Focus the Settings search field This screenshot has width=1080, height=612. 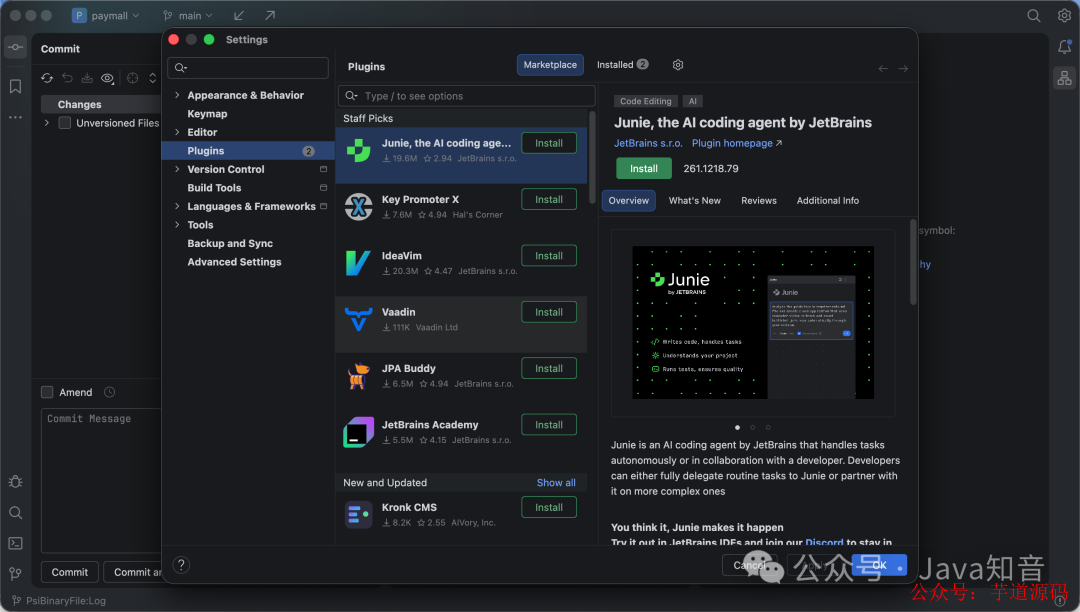click(x=248, y=67)
